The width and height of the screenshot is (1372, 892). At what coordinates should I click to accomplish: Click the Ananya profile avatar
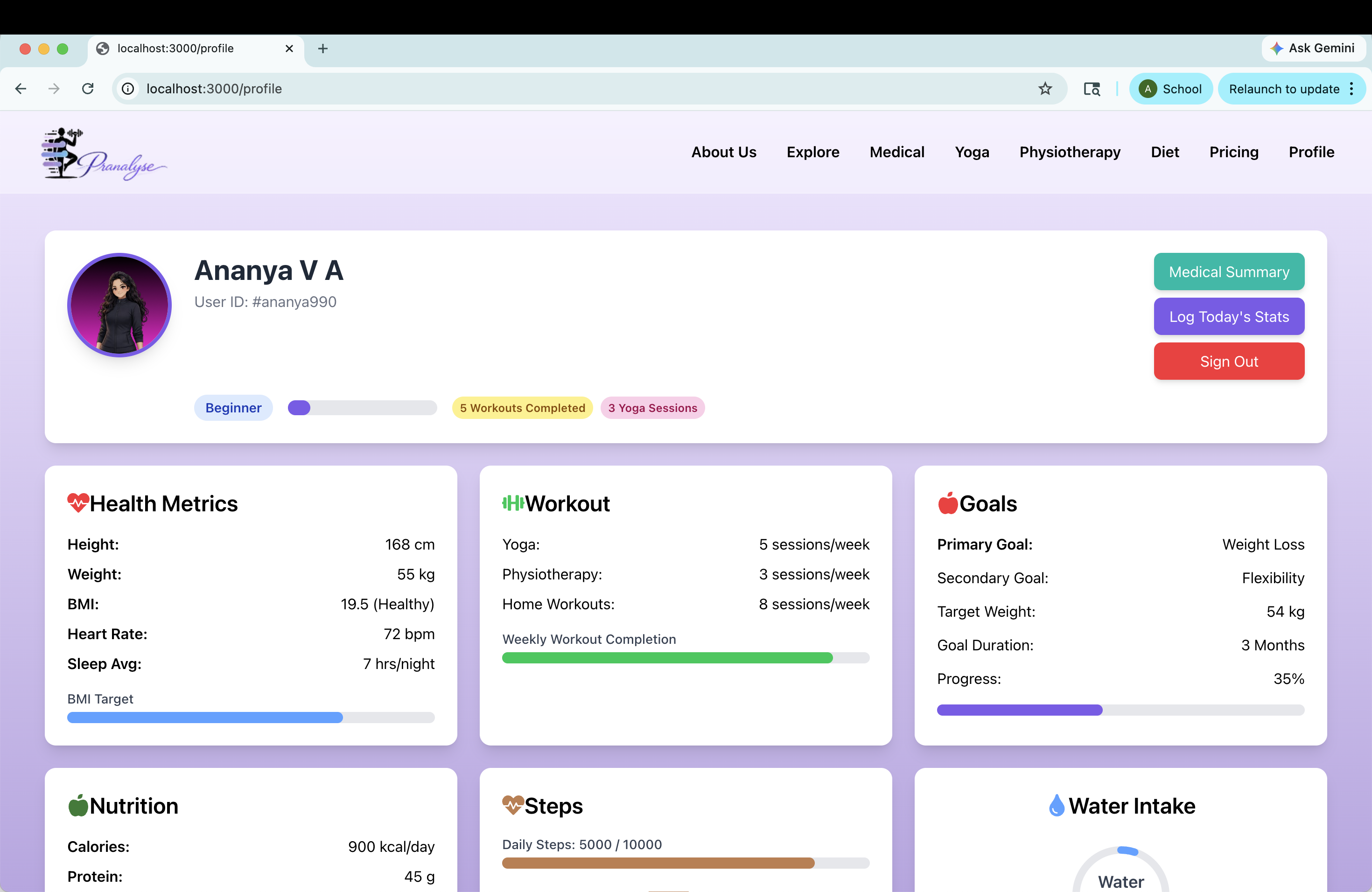pyautogui.click(x=119, y=305)
